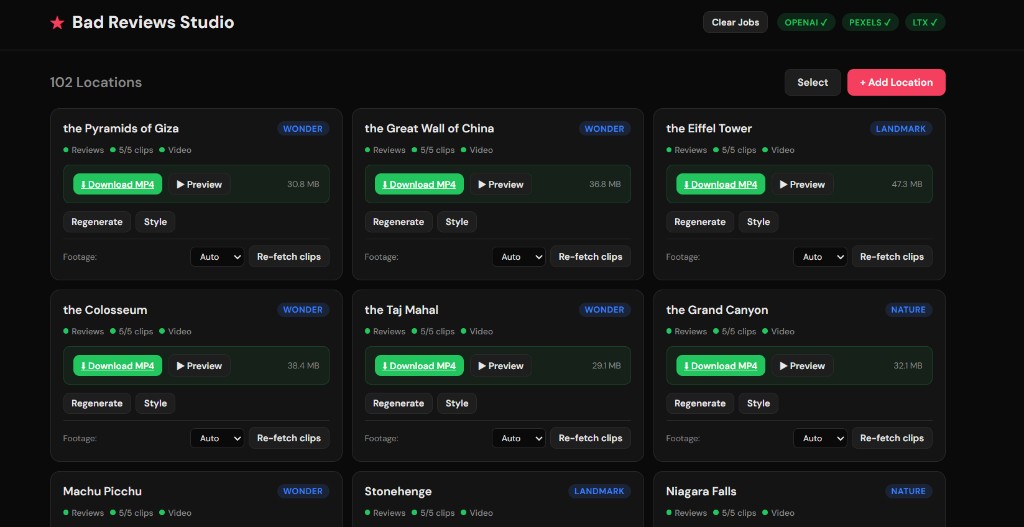Preview the Pyramids of Giza video
The height and width of the screenshot is (527, 1024).
[199, 184]
